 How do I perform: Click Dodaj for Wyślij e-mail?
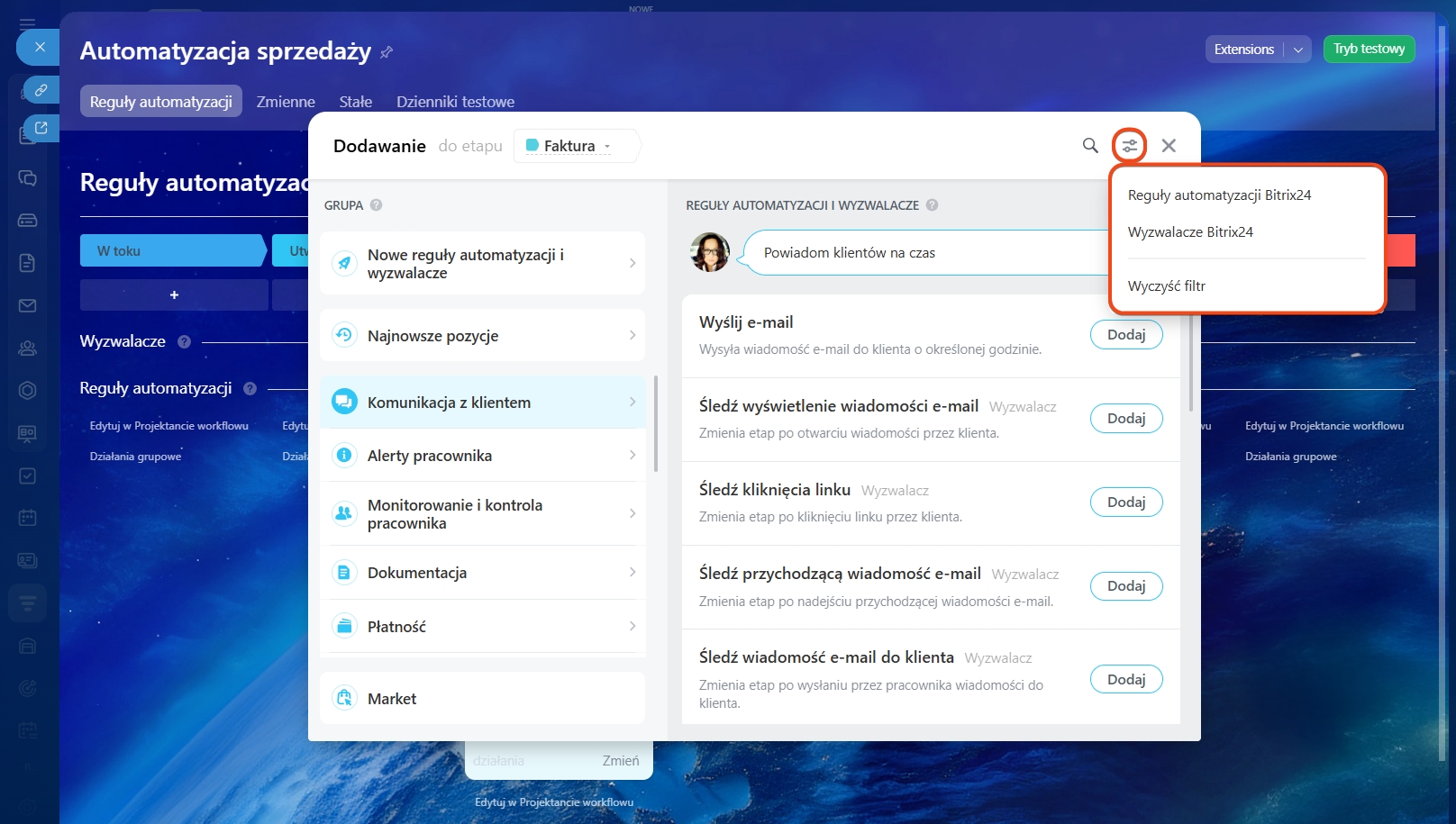(x=1126, y=335)
